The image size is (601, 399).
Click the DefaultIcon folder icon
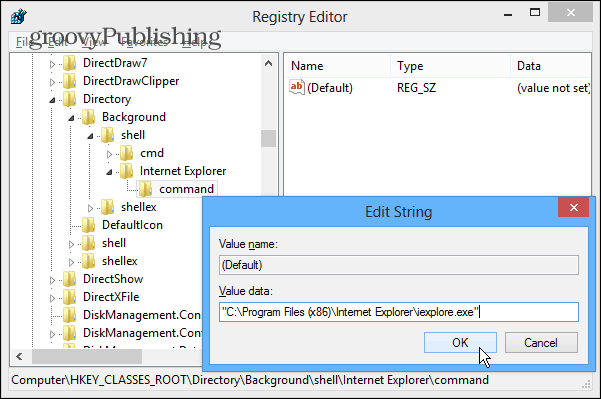coord(89,225)
